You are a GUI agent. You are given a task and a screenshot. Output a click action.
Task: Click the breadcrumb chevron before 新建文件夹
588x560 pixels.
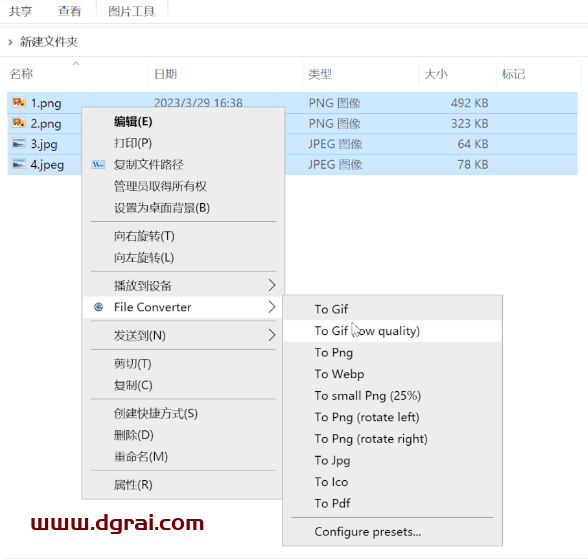[x=10, y=42]
